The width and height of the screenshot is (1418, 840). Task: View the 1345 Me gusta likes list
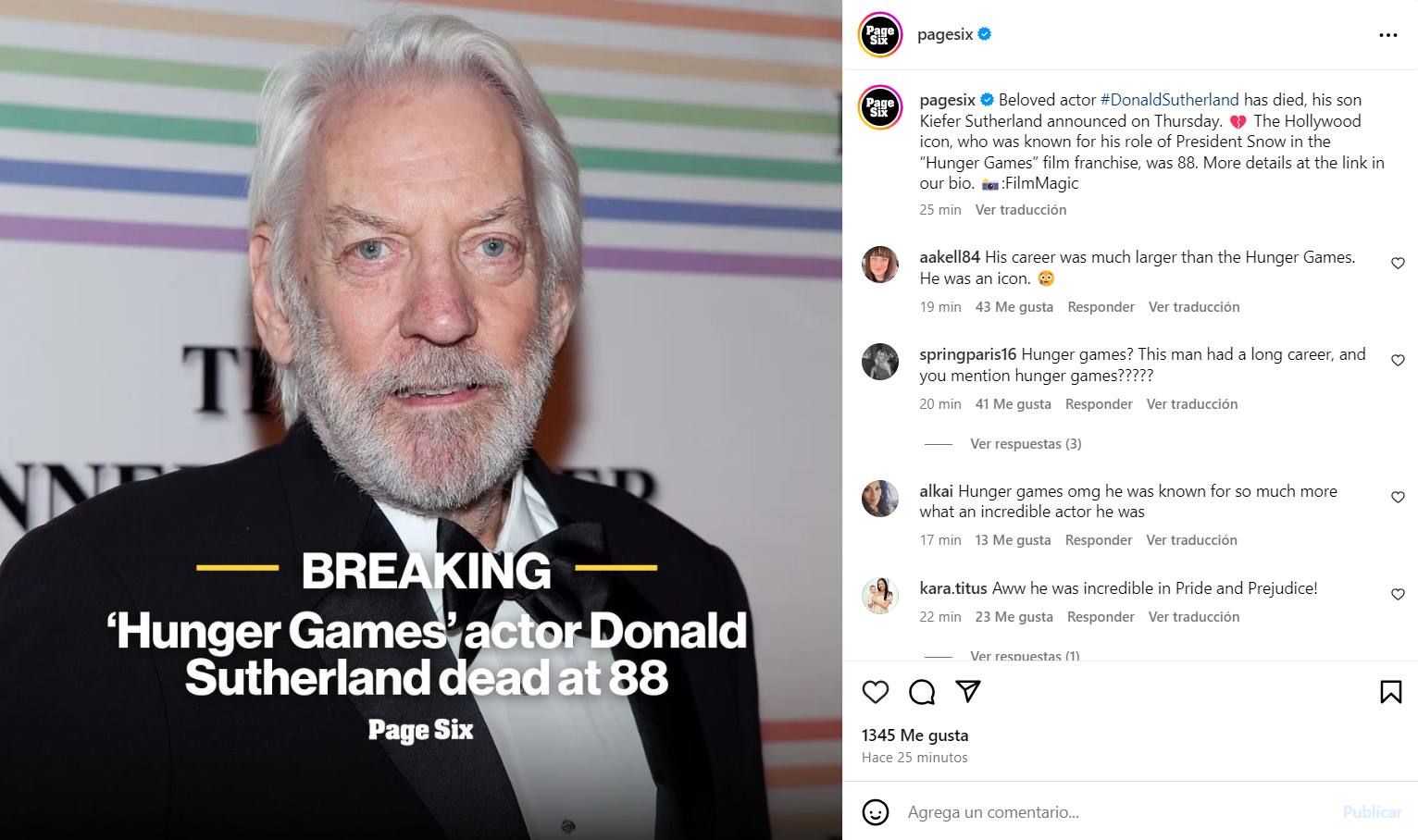pyautogui.click(x=914, y=735)
